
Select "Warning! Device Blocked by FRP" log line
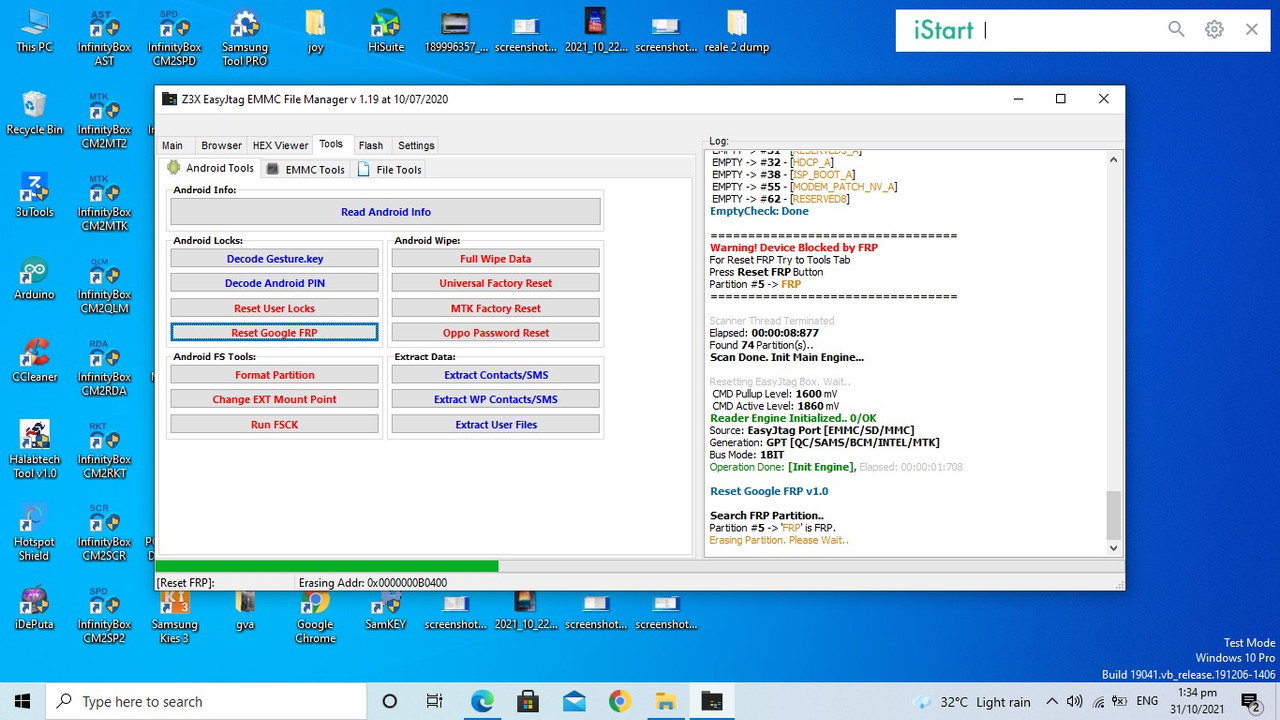(794, 247)
